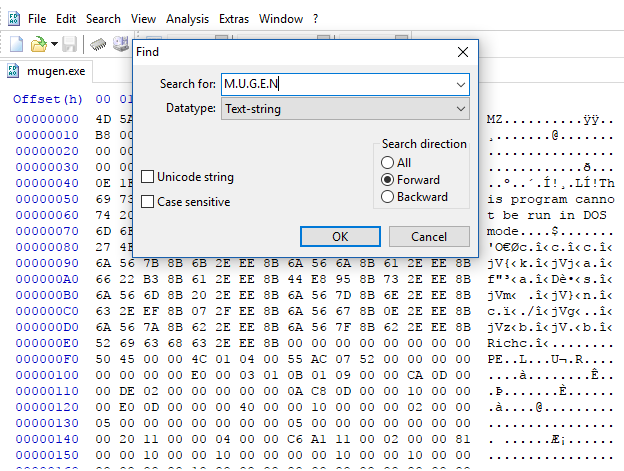
Task: Open the Window menu
Action: [x=281, y=19]
